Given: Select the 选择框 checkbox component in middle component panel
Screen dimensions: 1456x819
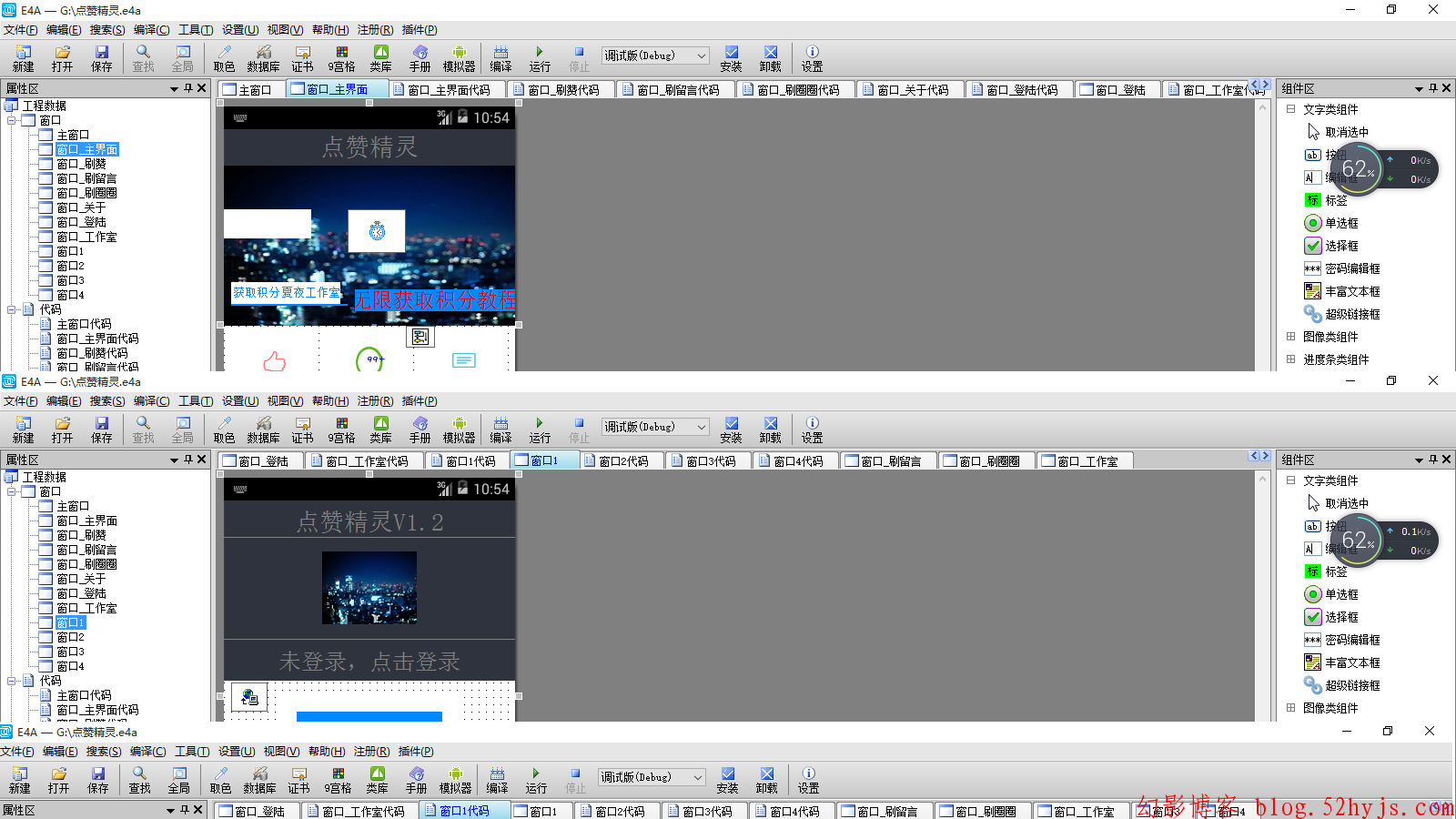Looking at the screenshot, I should tap(1340, 617).
